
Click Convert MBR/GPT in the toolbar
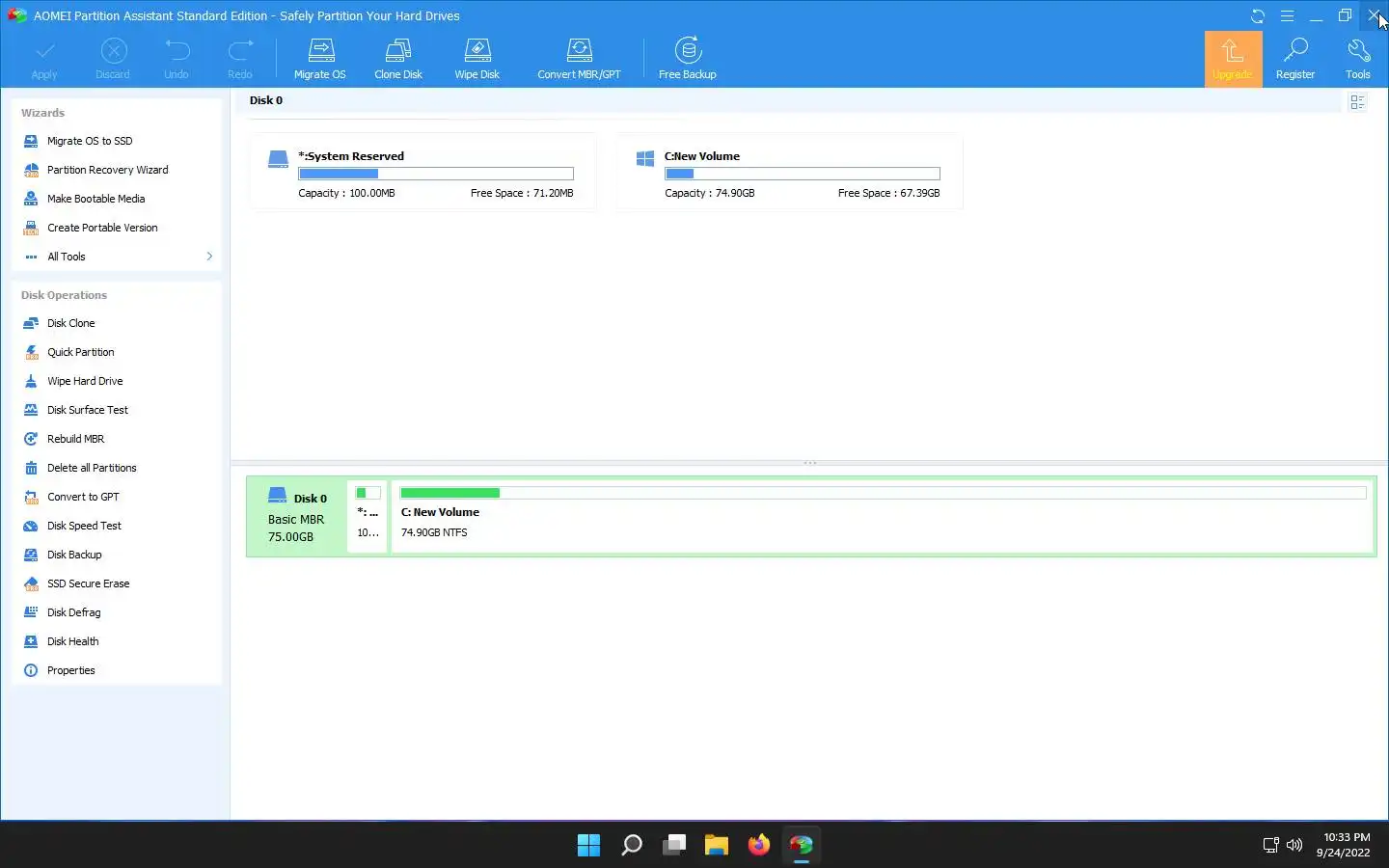579,59
